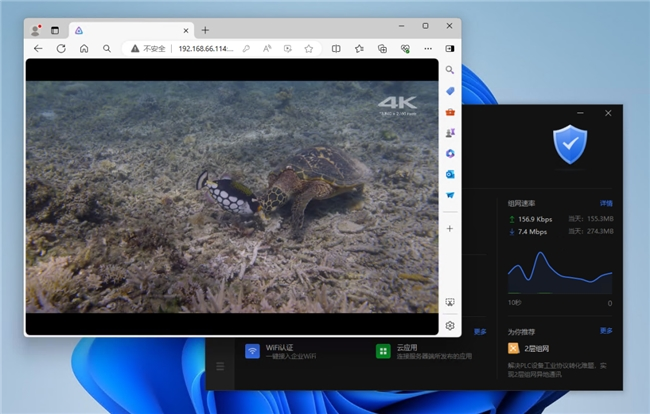Toggle the Edge sidebar visibility button
This screenshot has width=650, height=414.
pos(450,48)
